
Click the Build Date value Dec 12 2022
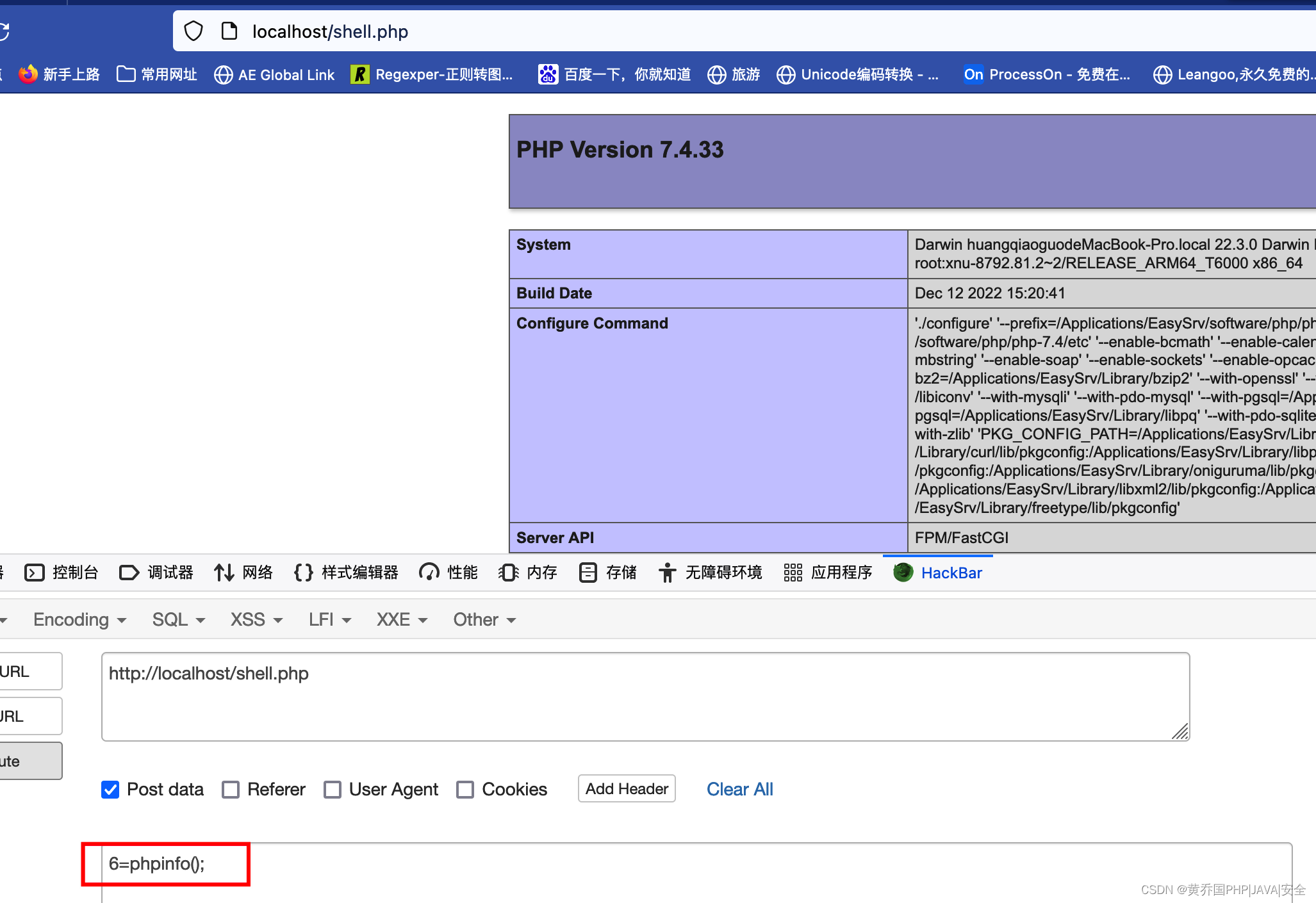point(990,293)
